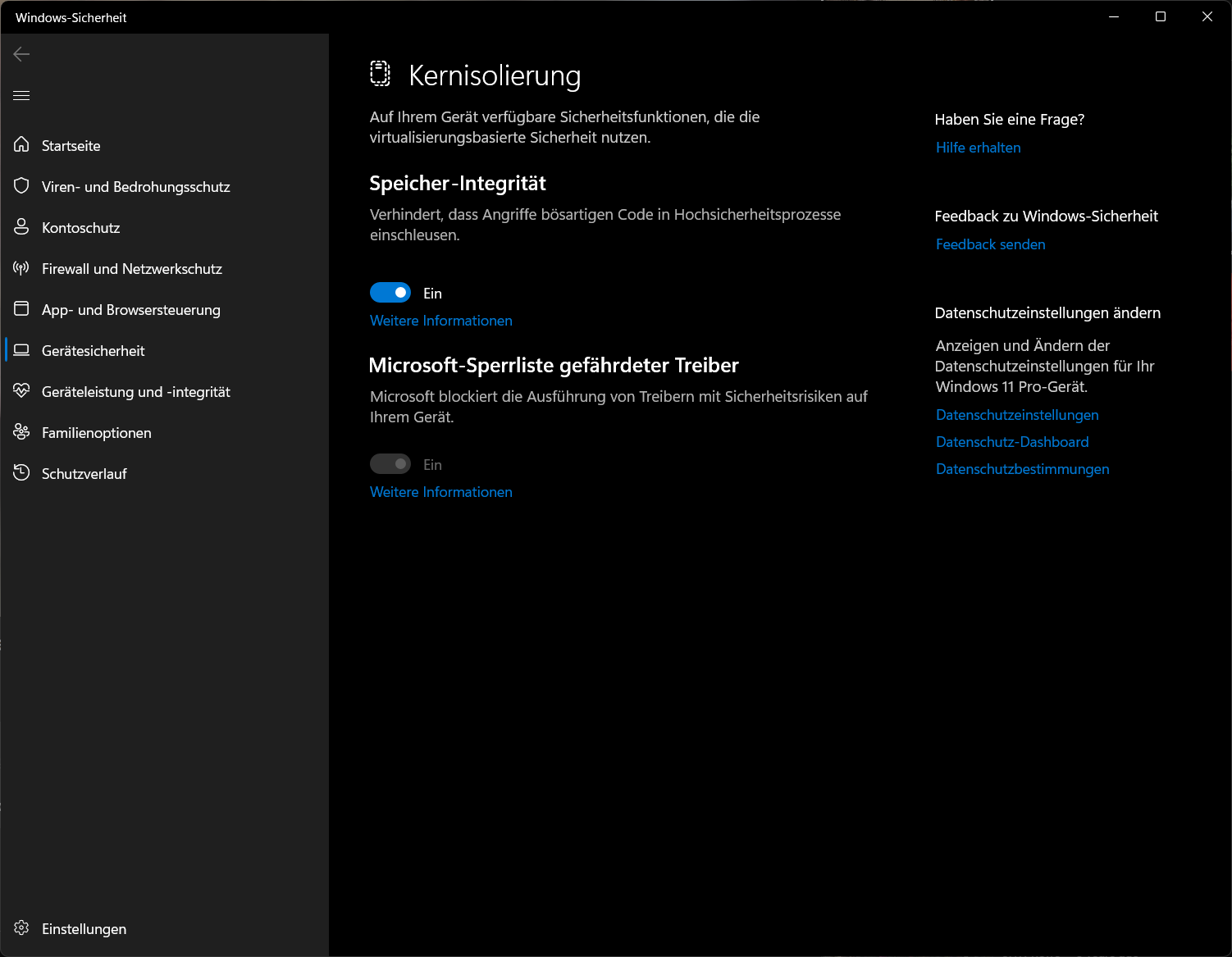This screenshot has height=957, width=1232.
Task: Click the history clock icon for Schutzverlauf
Action: click(21, 473)
